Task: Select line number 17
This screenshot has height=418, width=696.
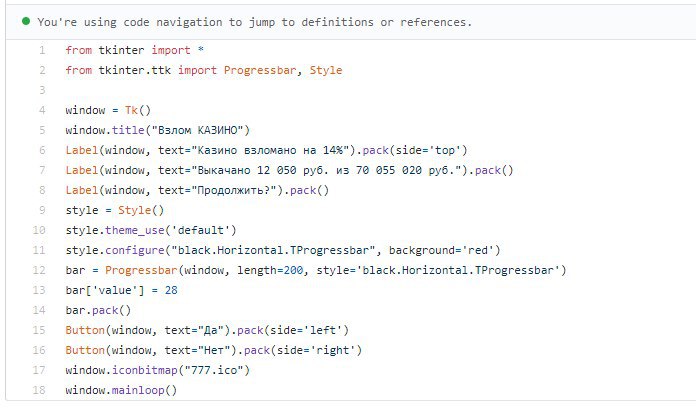Action: pos(39,370)
